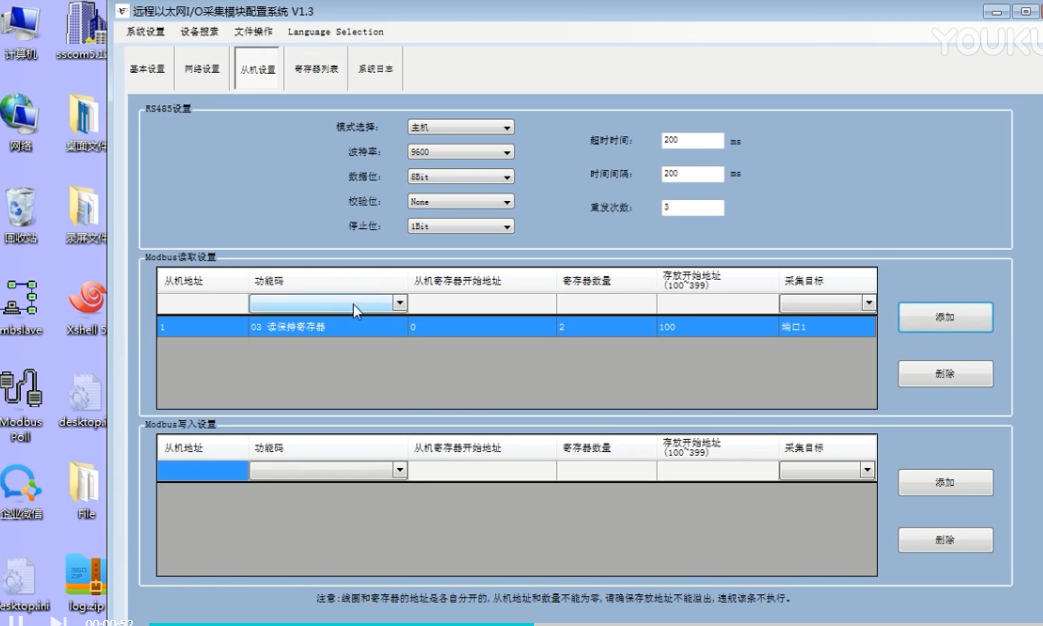Switch to the 寄存器列表 tab

(316, 70)
